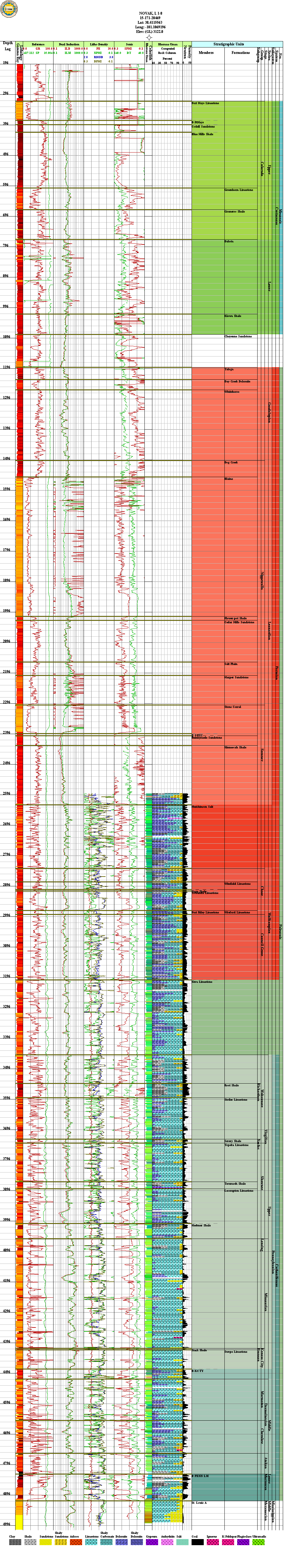This screenshot has width=298, height=1568.
Task: Click the 'Cheyenne Sandstone' formation label
Action: [238, 337]
